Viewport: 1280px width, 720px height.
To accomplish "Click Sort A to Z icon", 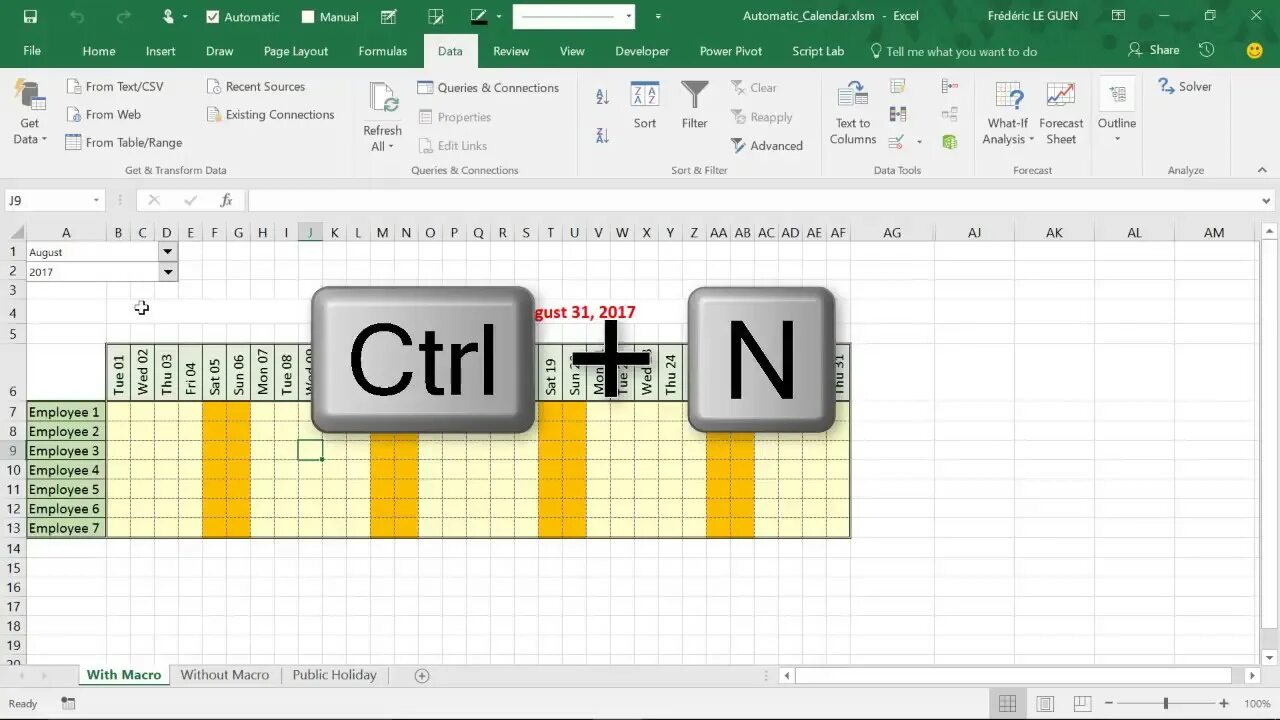I will (602, 97).
